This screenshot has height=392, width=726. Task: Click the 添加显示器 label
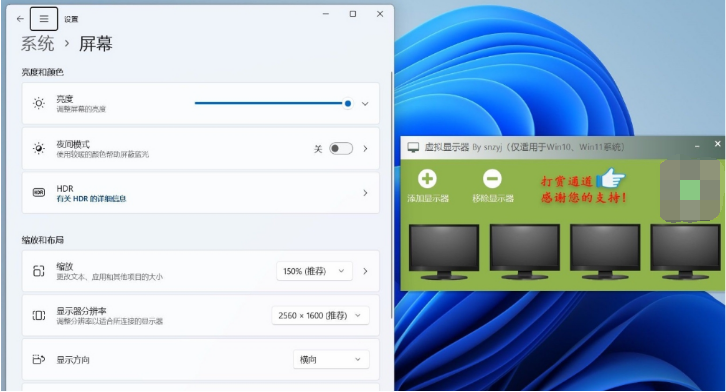[x=428, y=199]
